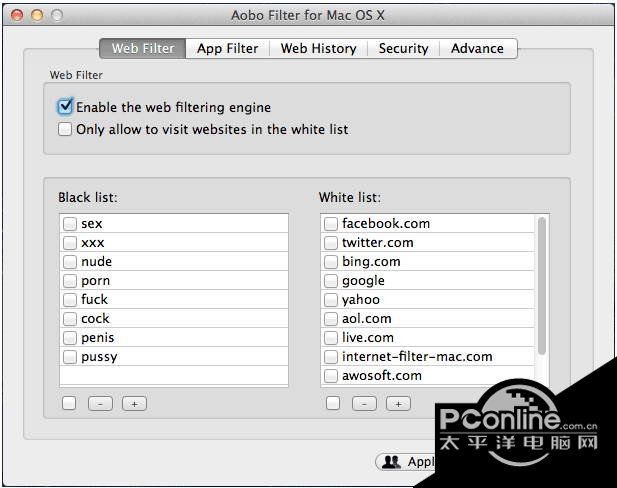Select the 'awosoft.com' row text
Viewport: 617px width, 488px height.
click(x=382, y=375)
